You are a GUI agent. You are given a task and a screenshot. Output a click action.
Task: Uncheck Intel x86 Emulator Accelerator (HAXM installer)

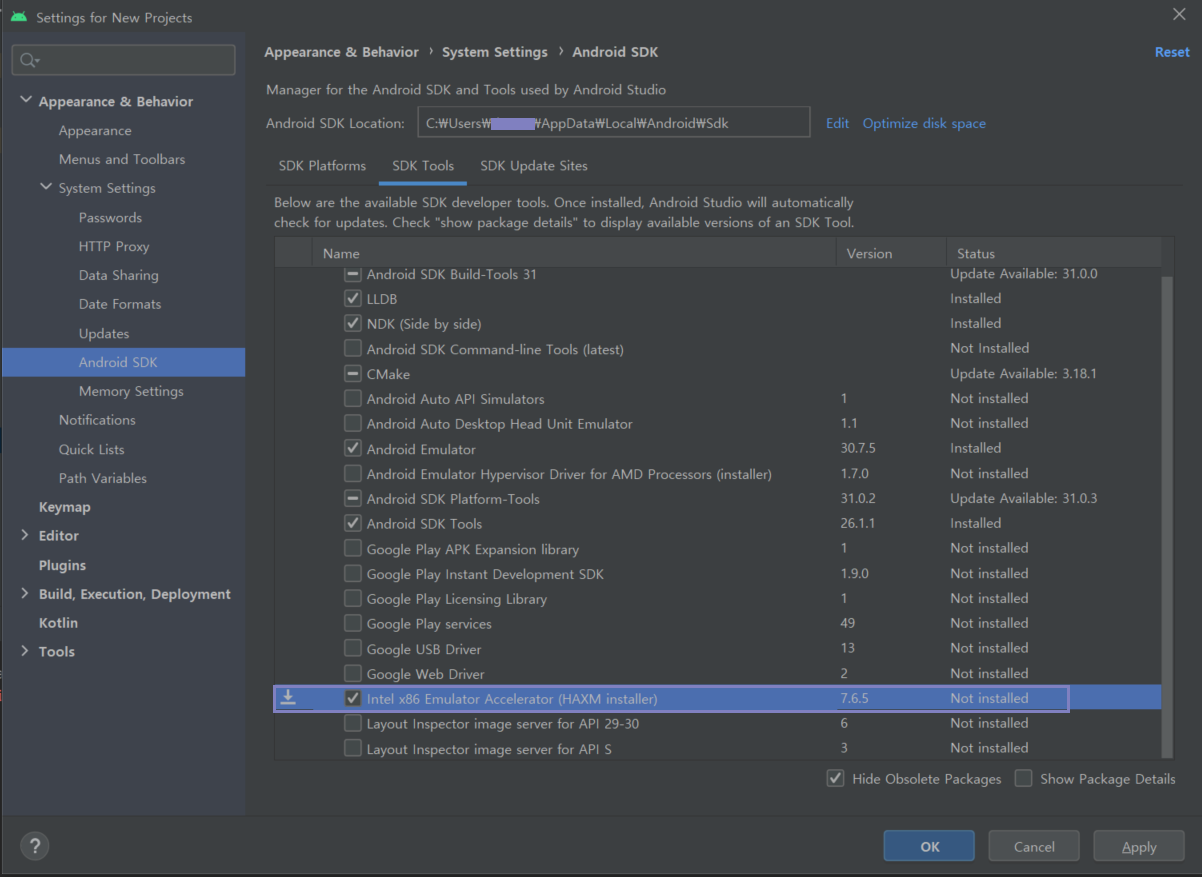352,698
